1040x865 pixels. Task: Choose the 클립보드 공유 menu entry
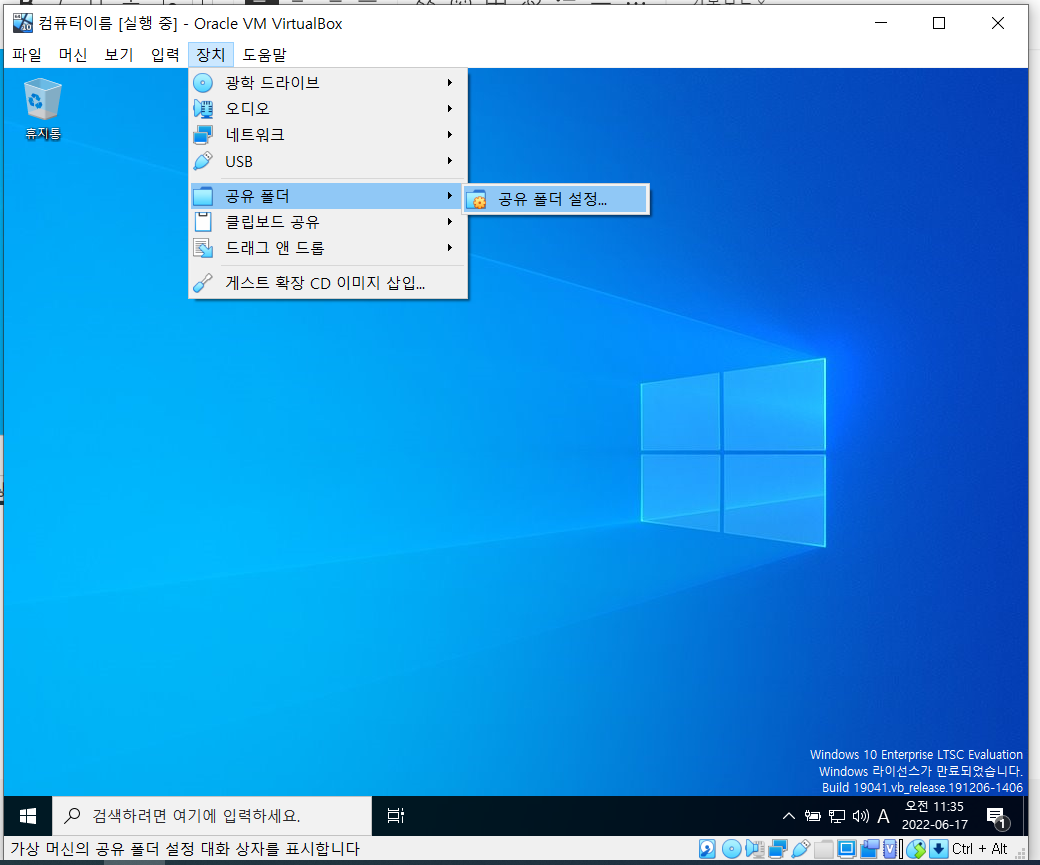(x=329, y=222)
